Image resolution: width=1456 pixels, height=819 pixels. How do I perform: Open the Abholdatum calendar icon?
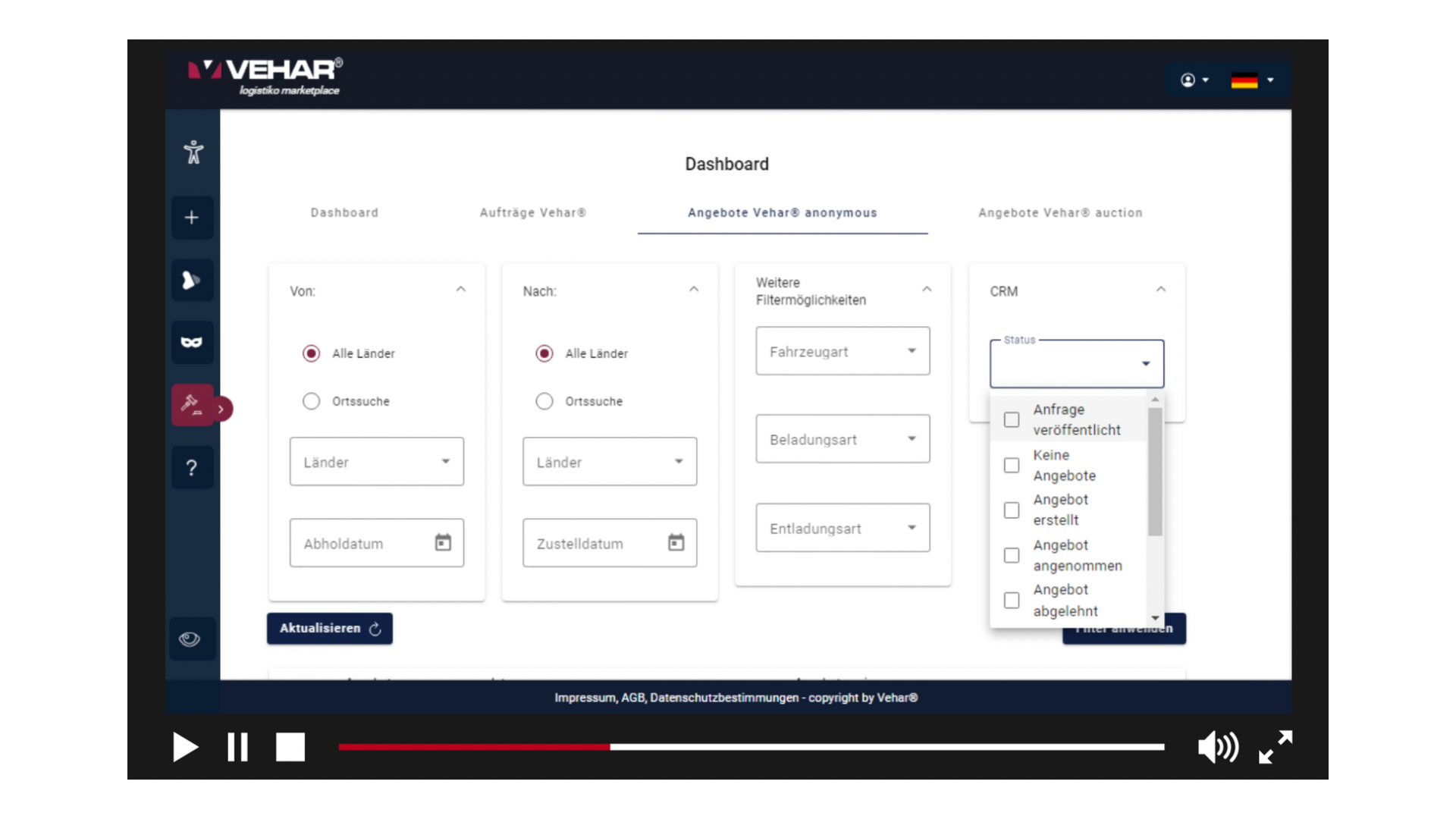click(x=443, y=543)
